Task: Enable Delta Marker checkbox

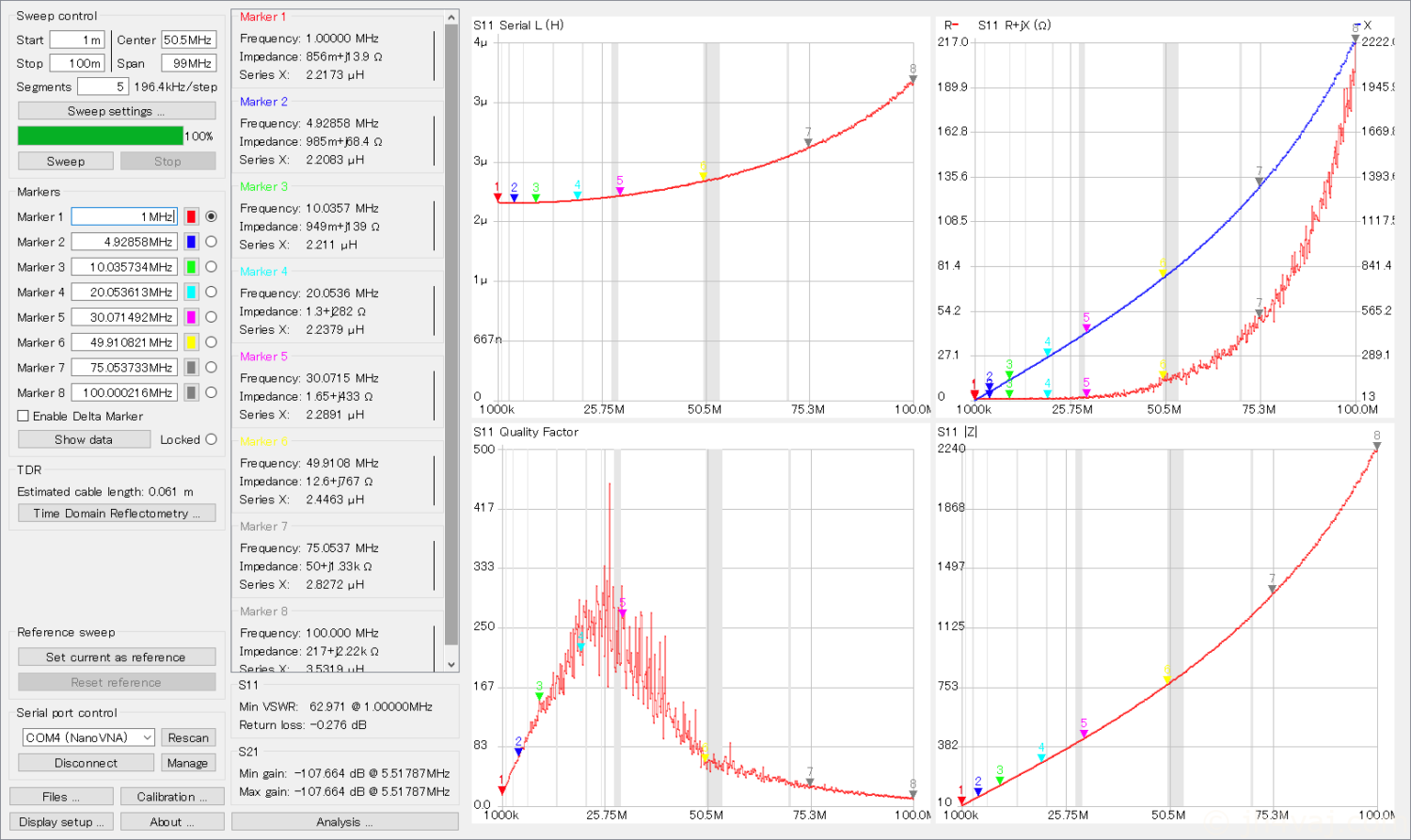Action: 24,416
